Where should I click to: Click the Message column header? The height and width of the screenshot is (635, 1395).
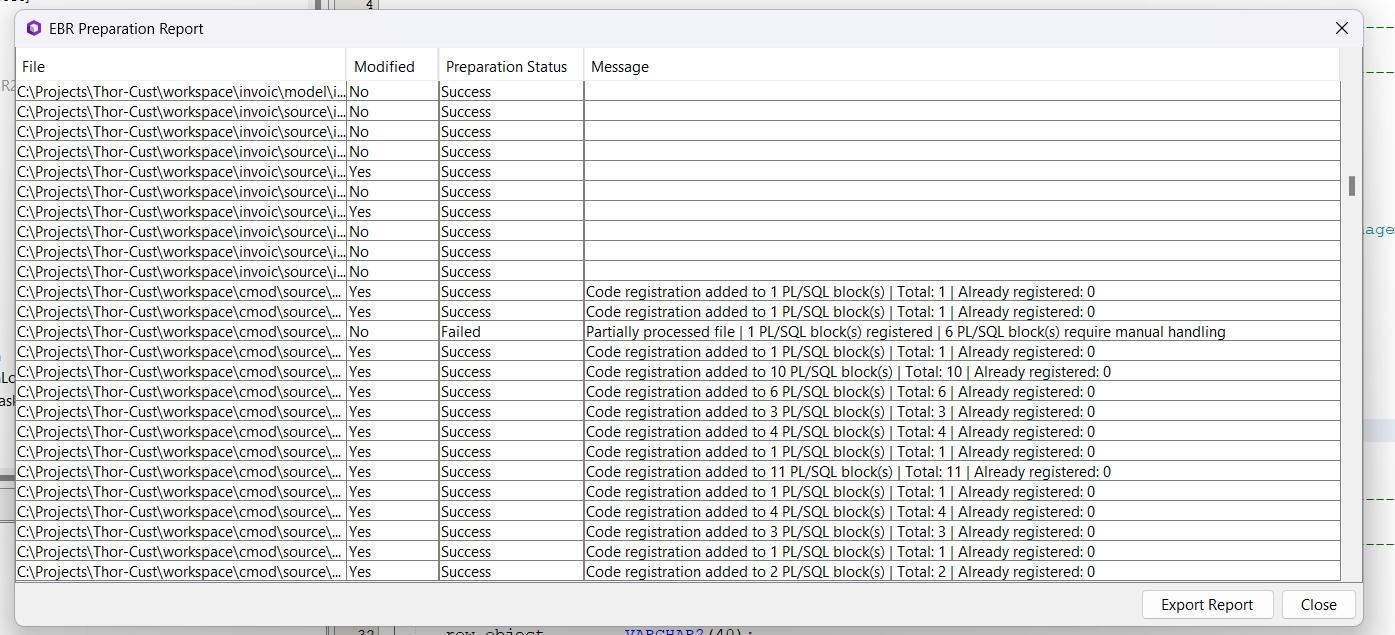click(960, 67)
